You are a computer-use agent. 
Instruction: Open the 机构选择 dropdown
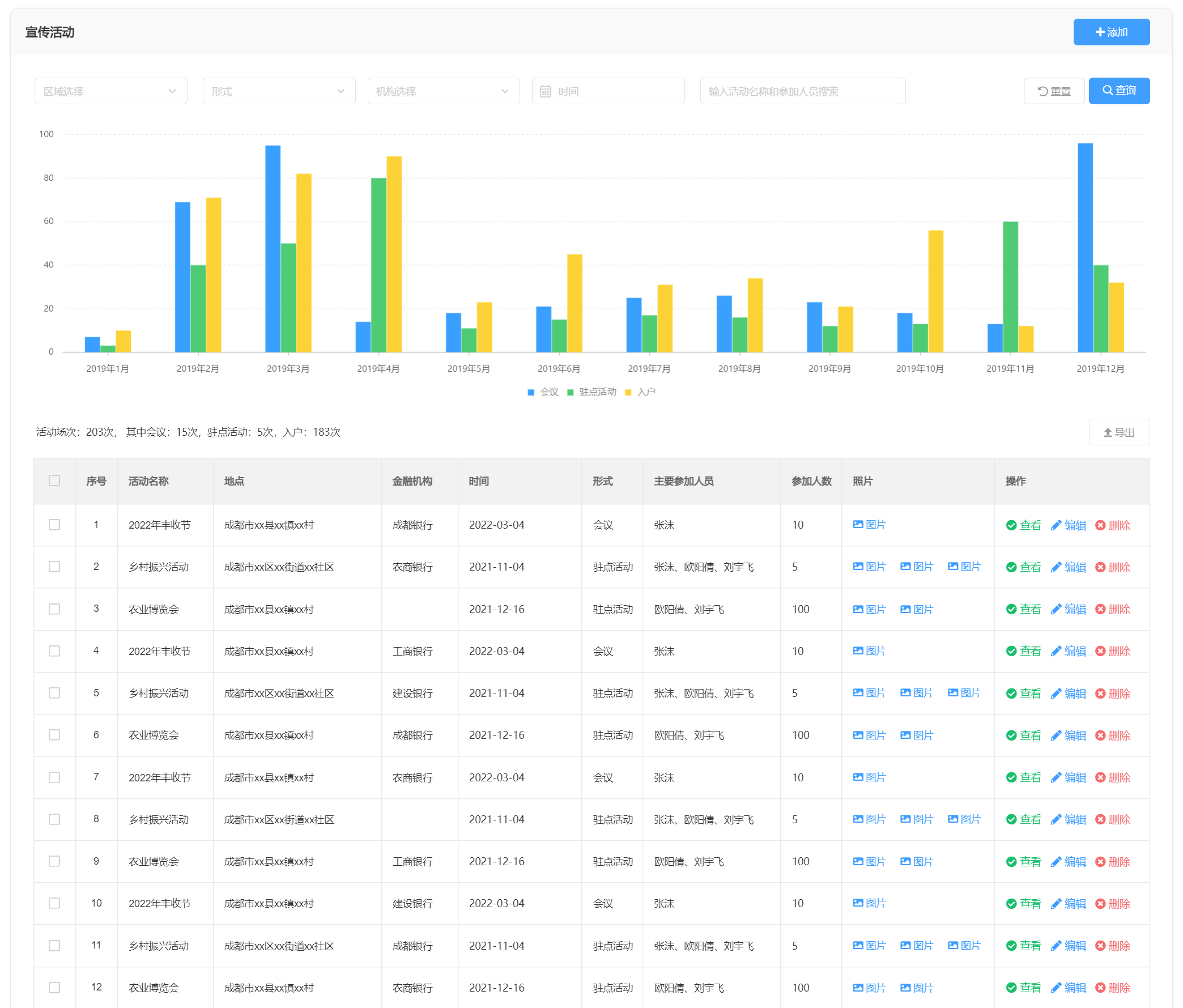[x=443, y=91]
